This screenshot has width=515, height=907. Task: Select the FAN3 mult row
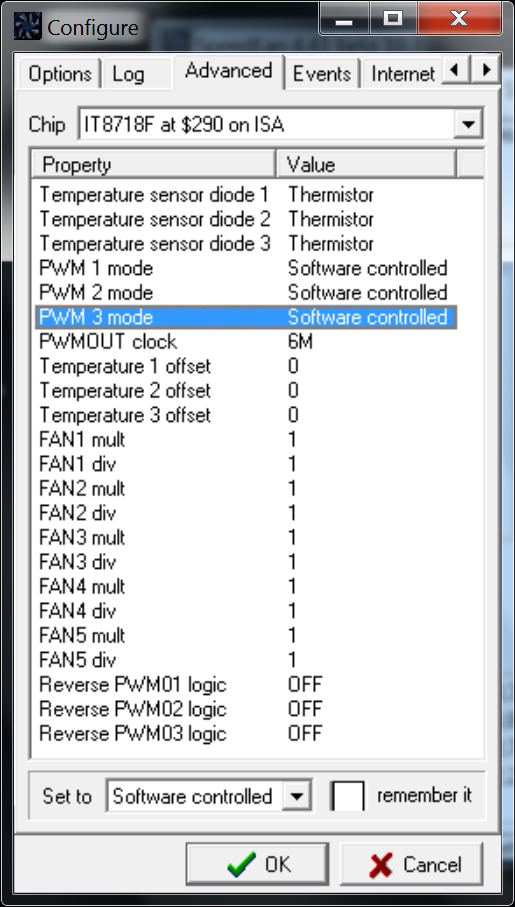(x=246, y=537)
